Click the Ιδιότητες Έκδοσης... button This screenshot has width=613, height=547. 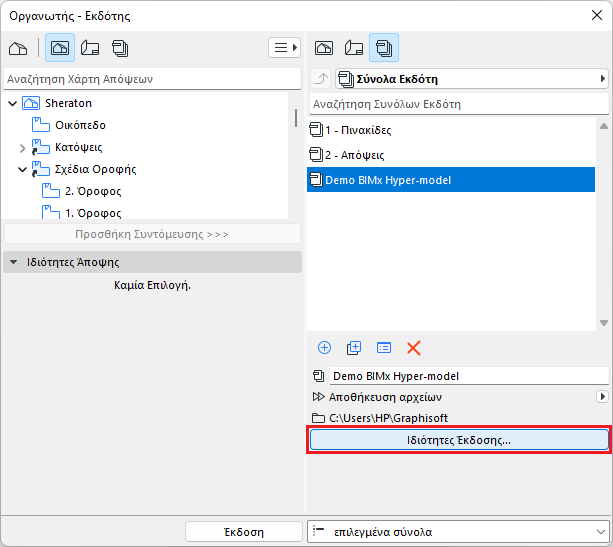click(x=459, y=440)
